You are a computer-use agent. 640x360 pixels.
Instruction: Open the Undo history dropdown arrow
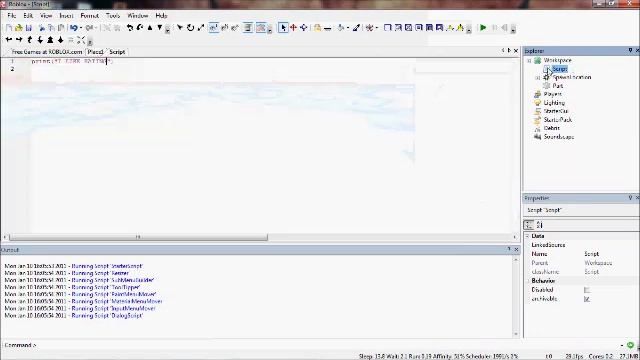[x=81, y=28]
